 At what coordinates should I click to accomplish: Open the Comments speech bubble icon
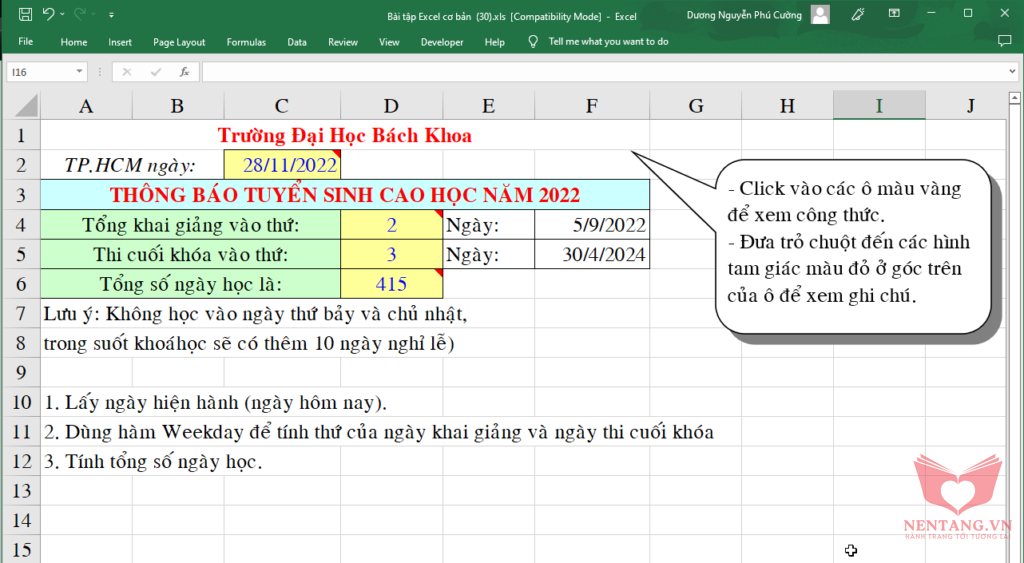click(x=1004, y=42)
